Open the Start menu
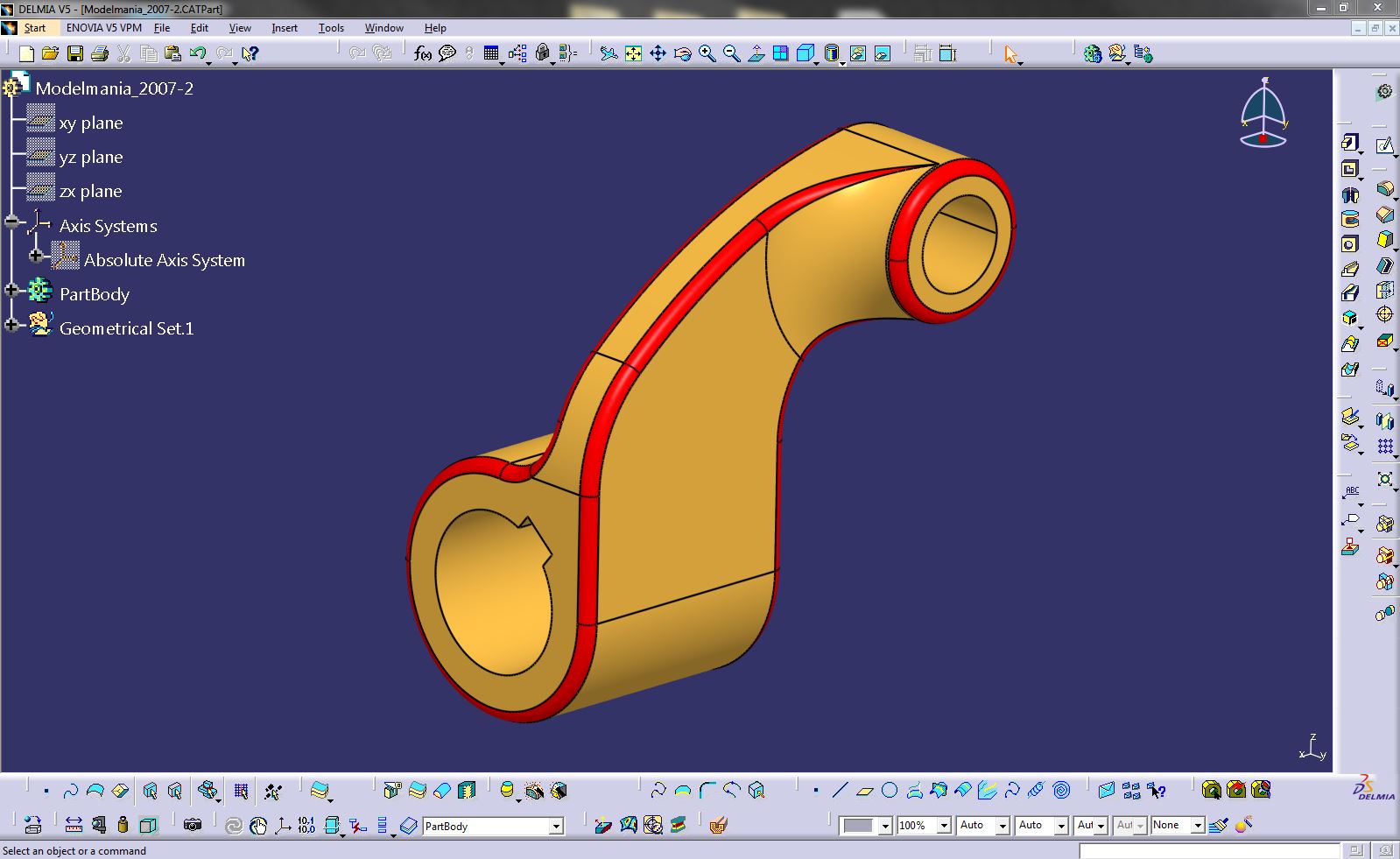The width and height of the screenshot is (1400, 859). pos(34,28)
